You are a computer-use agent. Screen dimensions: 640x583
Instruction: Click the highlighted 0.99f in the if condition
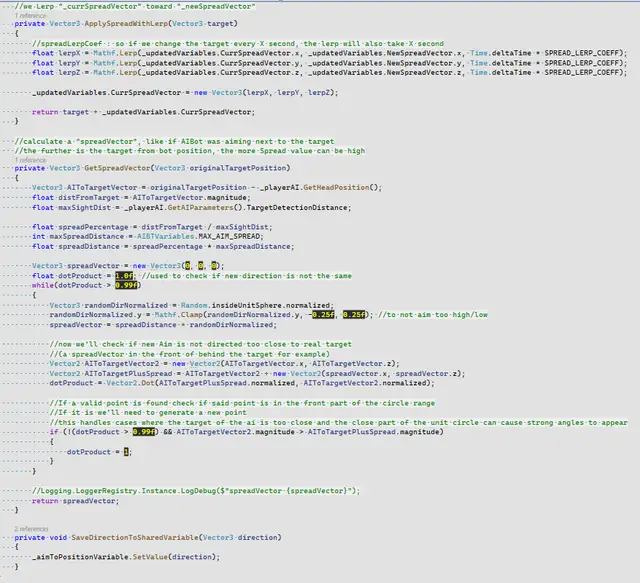144,432
